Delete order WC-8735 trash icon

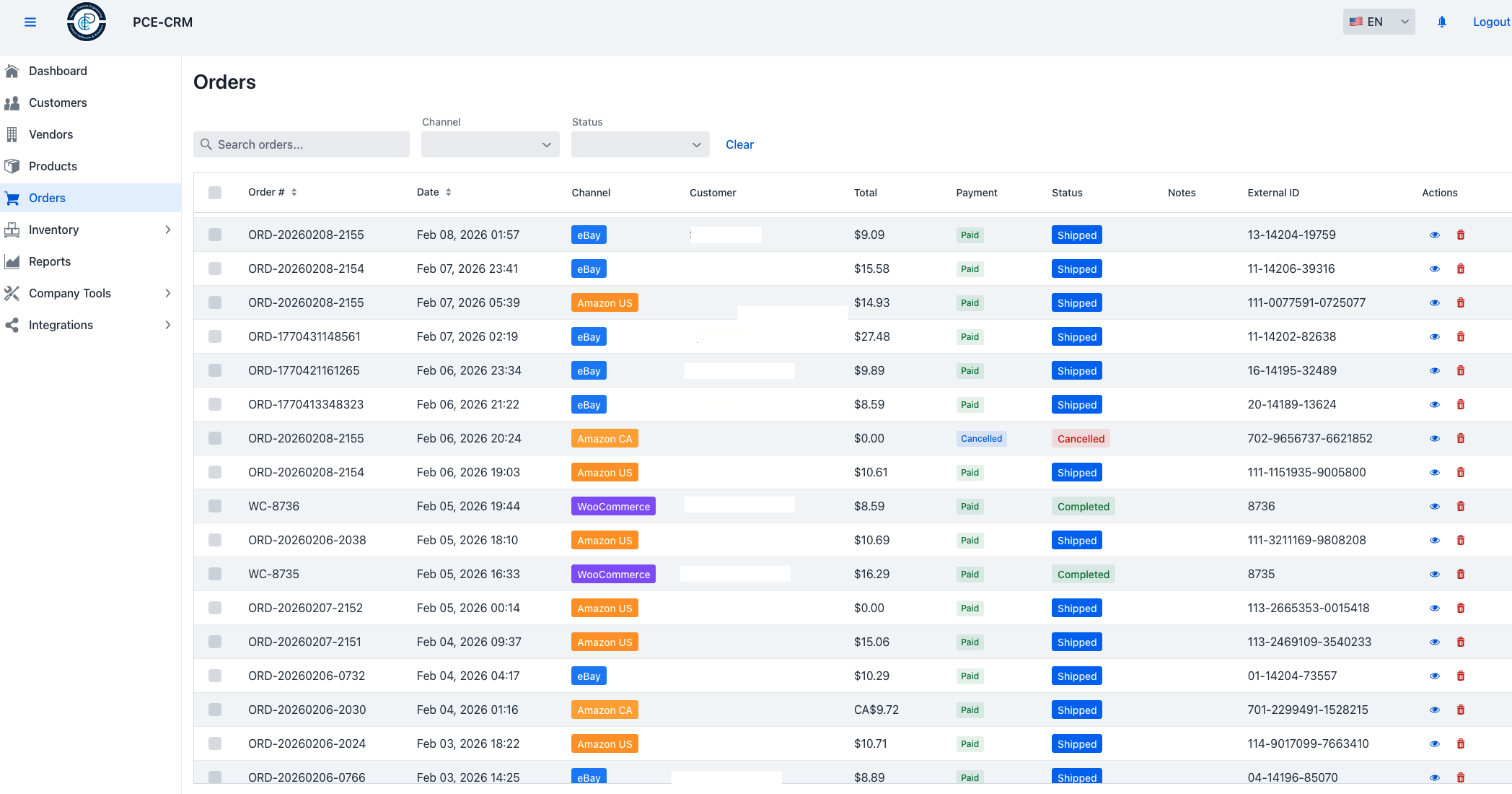coord(1460,575)
